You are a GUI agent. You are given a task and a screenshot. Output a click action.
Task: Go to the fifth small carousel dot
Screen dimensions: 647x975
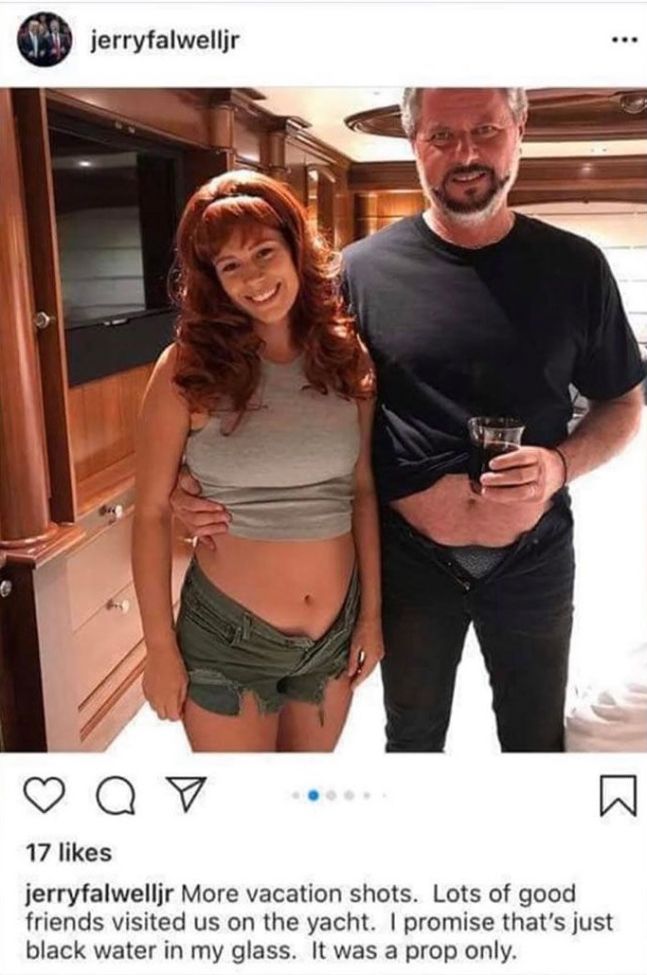point(367,795)
